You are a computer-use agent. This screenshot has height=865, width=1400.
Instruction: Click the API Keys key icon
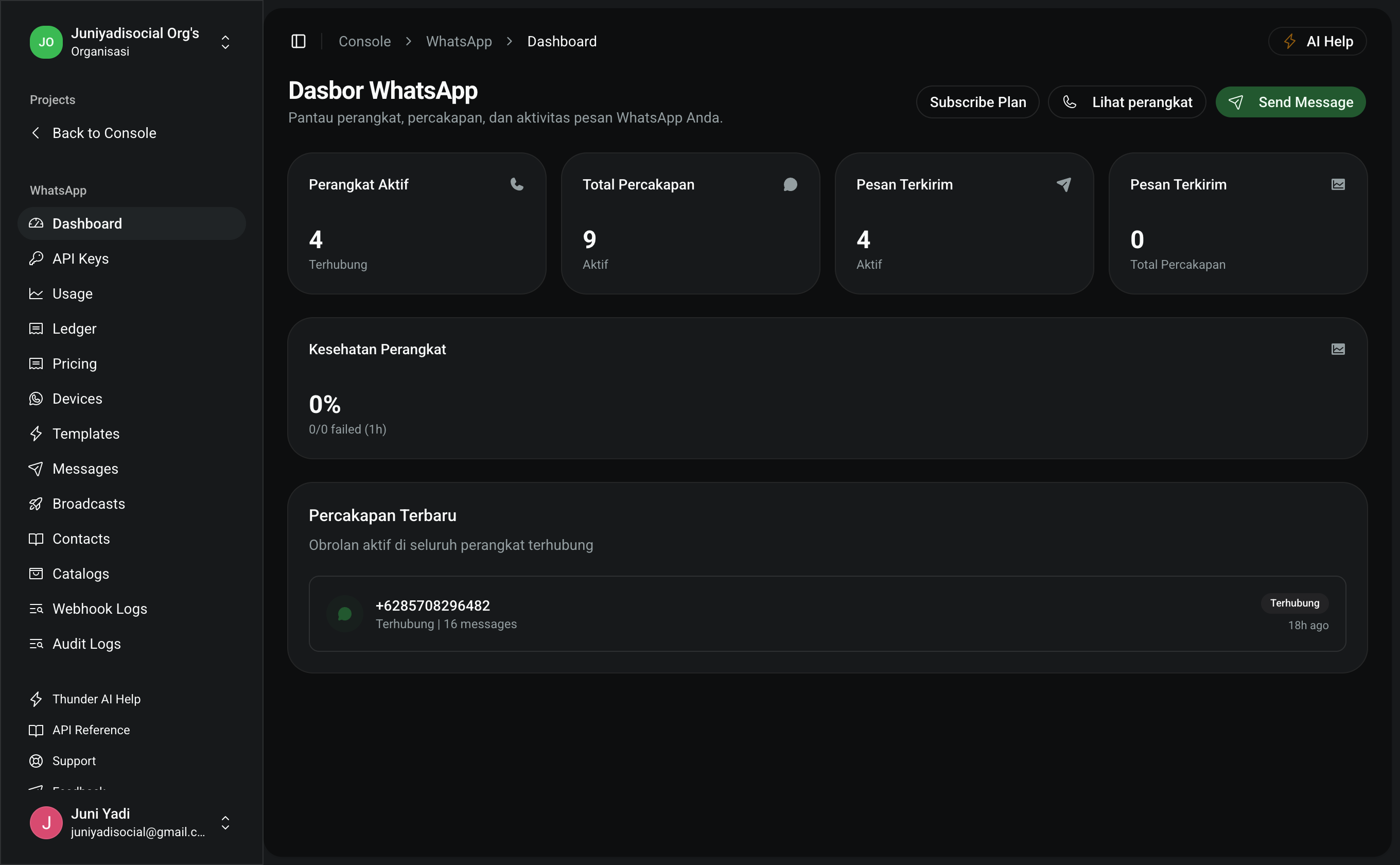click(36, 258)
